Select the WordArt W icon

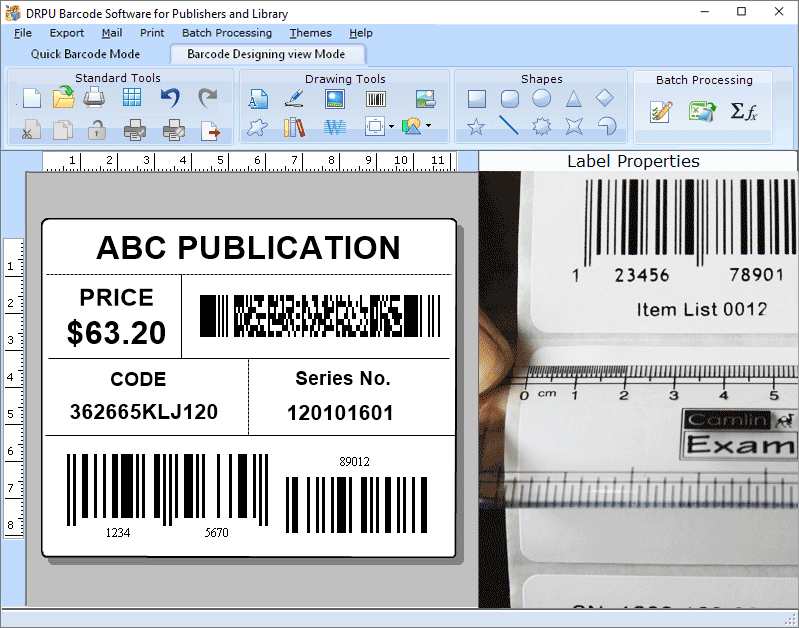click(x=335, y=127)
